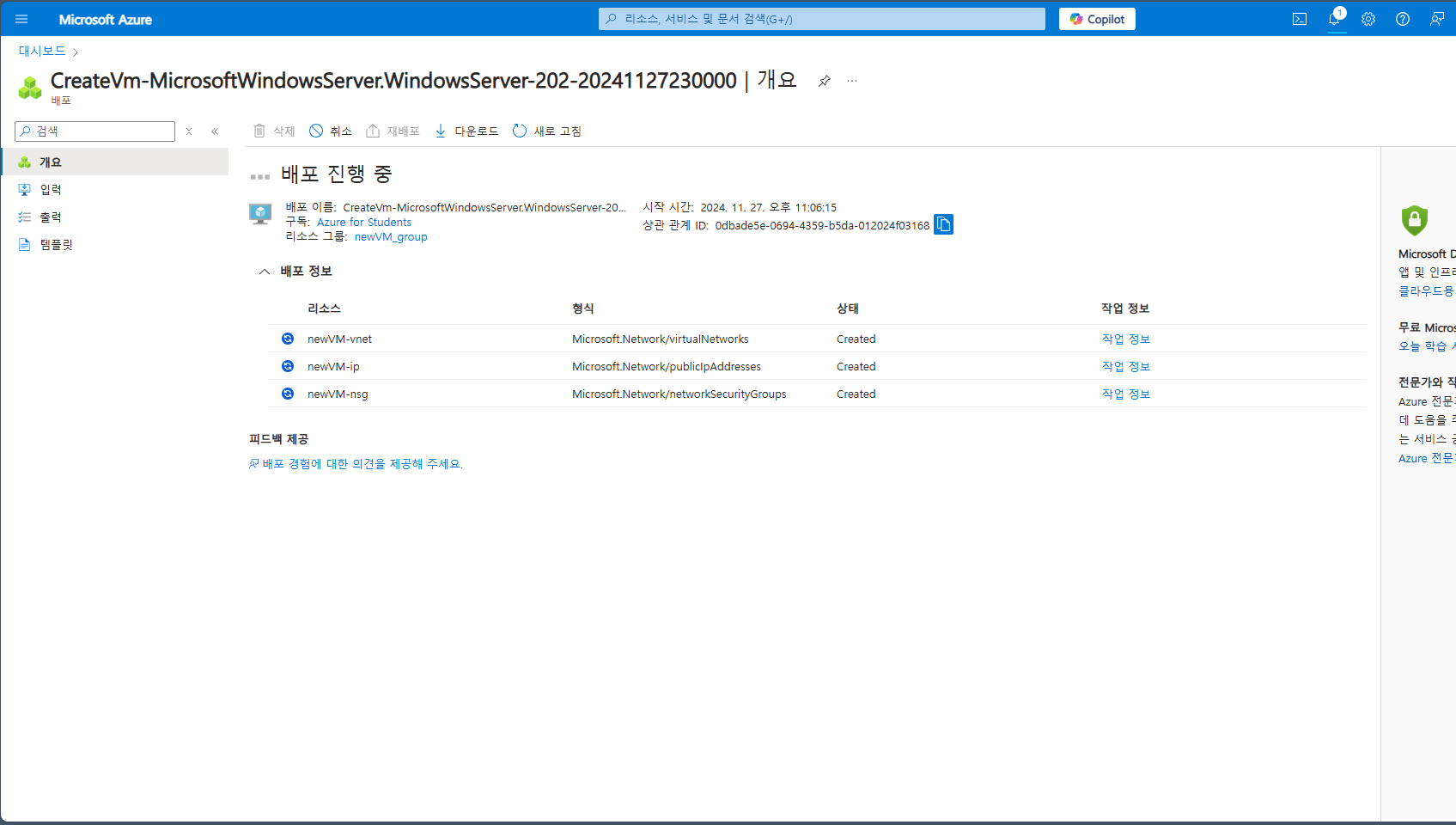The height and width of the screenshot is (825, 1456).
Task: Open portal settings gear
Action: (1368, 19)
